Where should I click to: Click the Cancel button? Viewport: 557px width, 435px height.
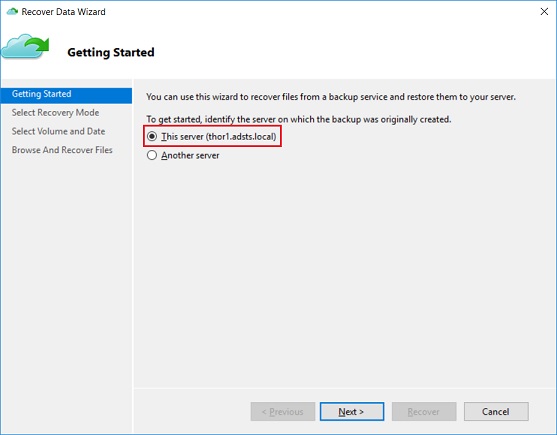tap(496, 412)
